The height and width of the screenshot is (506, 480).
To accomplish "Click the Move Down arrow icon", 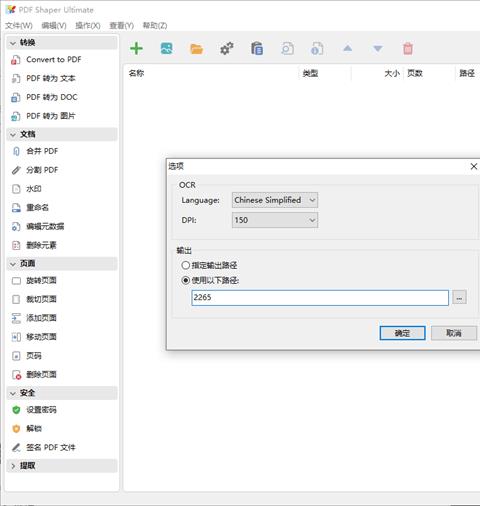I will [x=378, y=49].
